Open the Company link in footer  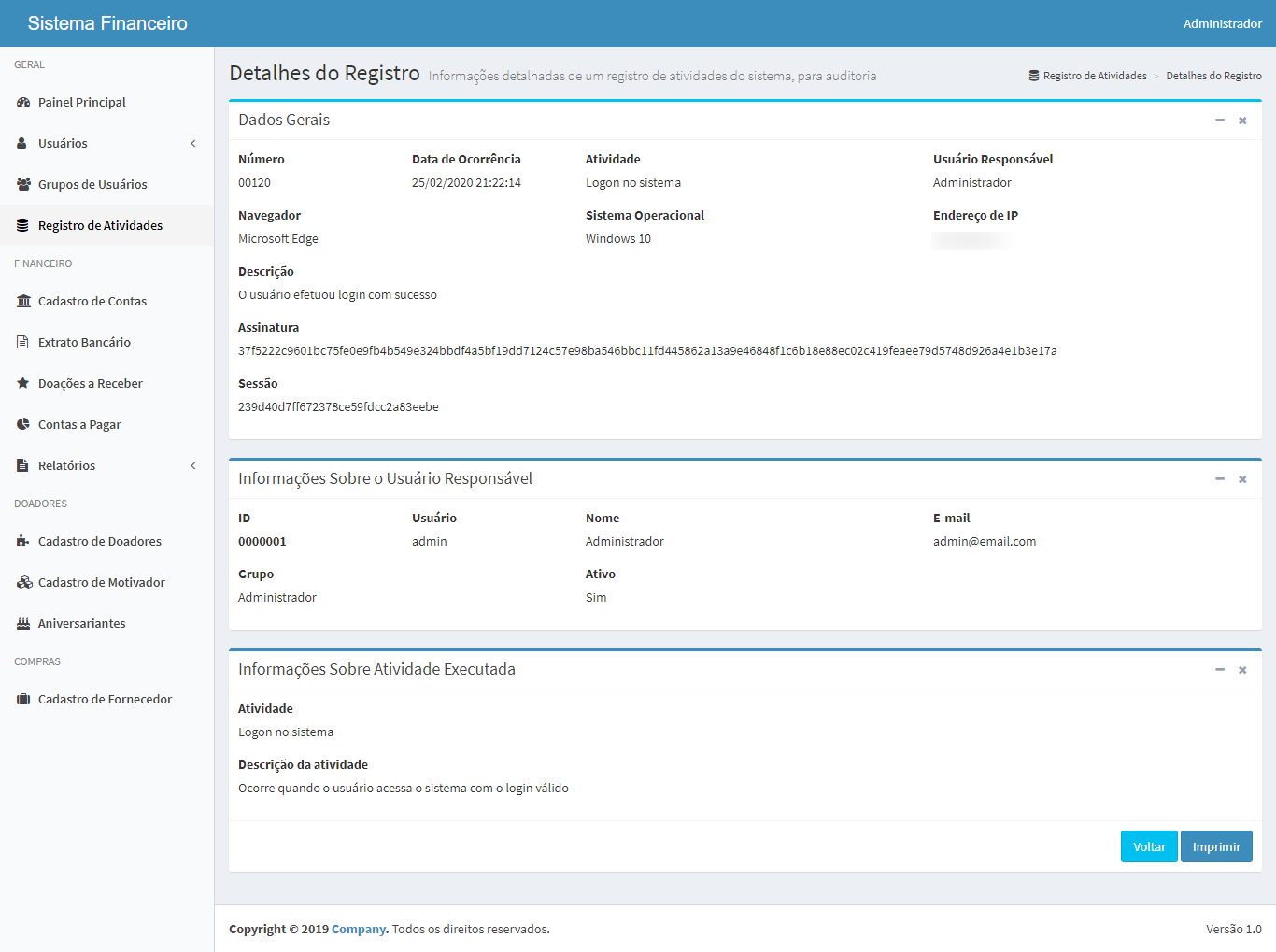(x=359, y=929)
